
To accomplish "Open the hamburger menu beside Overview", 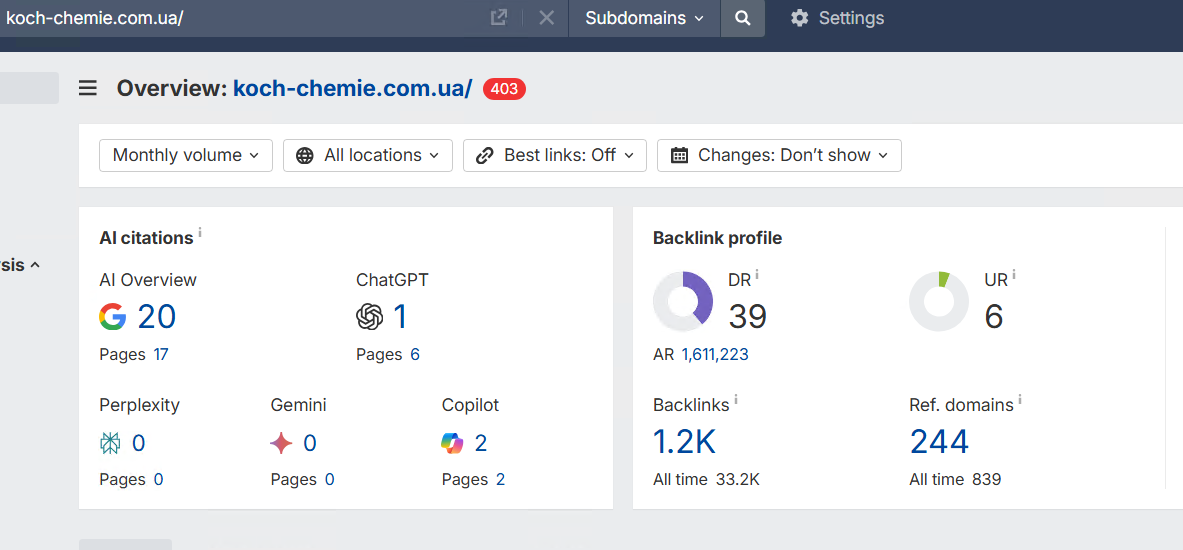I will 88,88.
